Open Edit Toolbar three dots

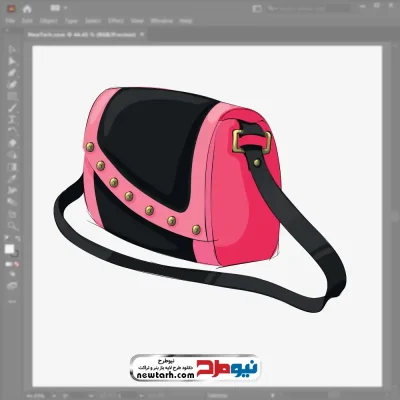(x=12, y=301)
